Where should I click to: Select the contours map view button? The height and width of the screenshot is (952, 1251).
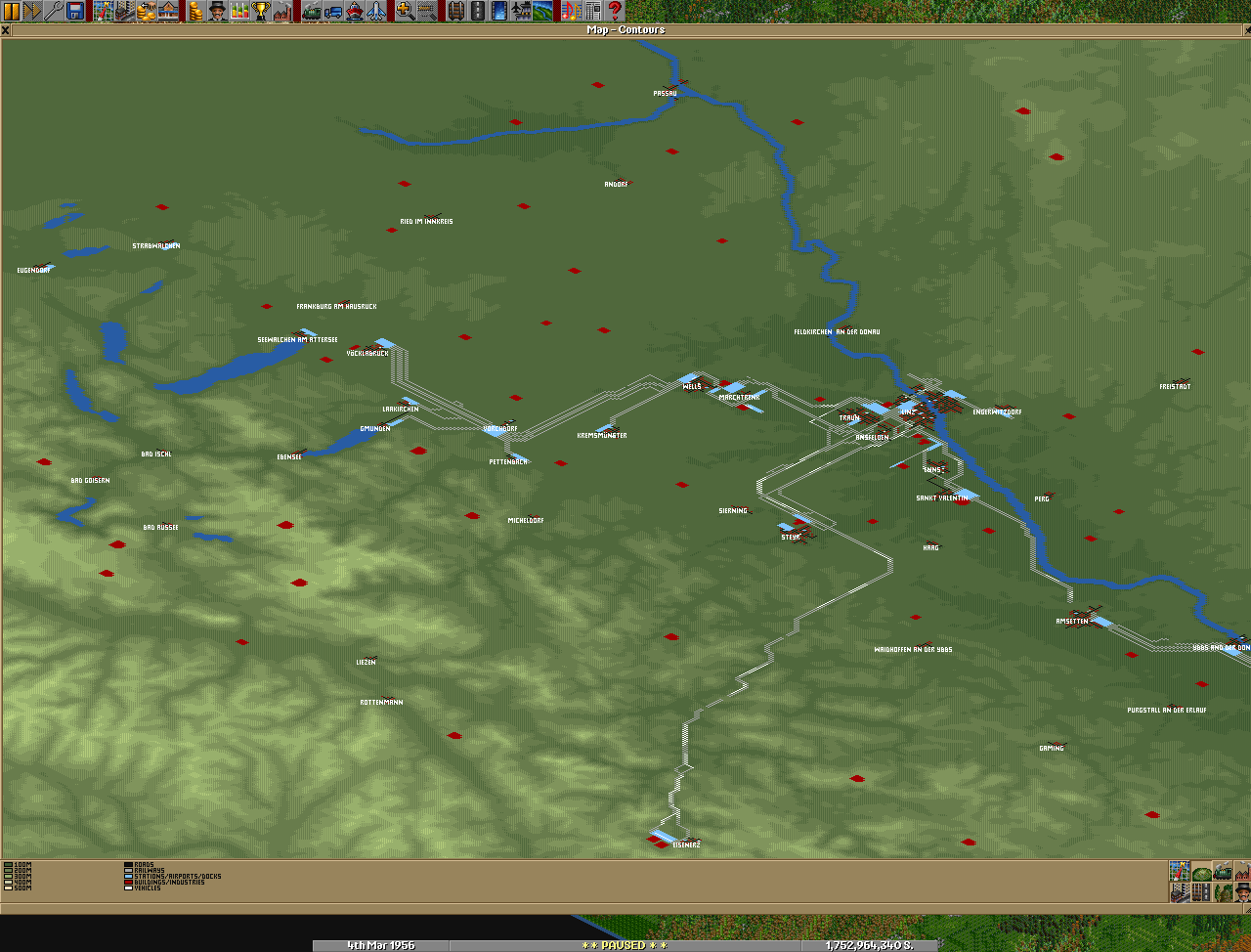pyautogui.click(x=1201, y=871)
